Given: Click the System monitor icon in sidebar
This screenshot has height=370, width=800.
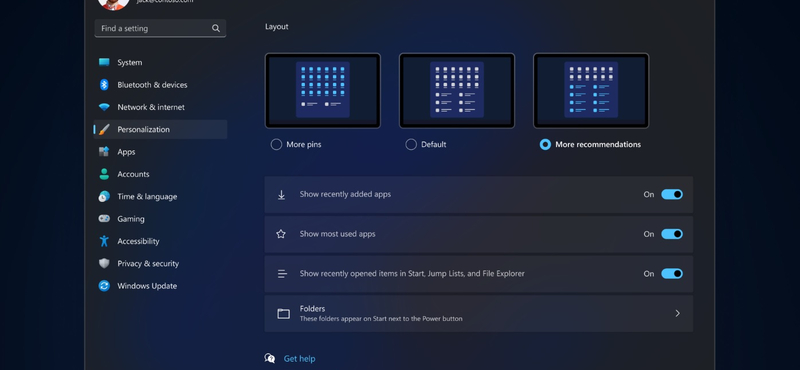Looking at the screenshot, I should (x=104, y=62).
